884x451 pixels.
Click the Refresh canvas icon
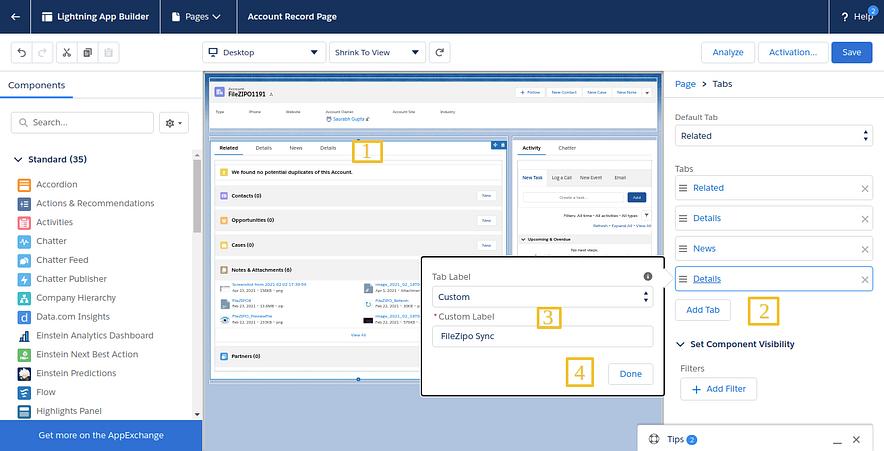coord(440,52)
